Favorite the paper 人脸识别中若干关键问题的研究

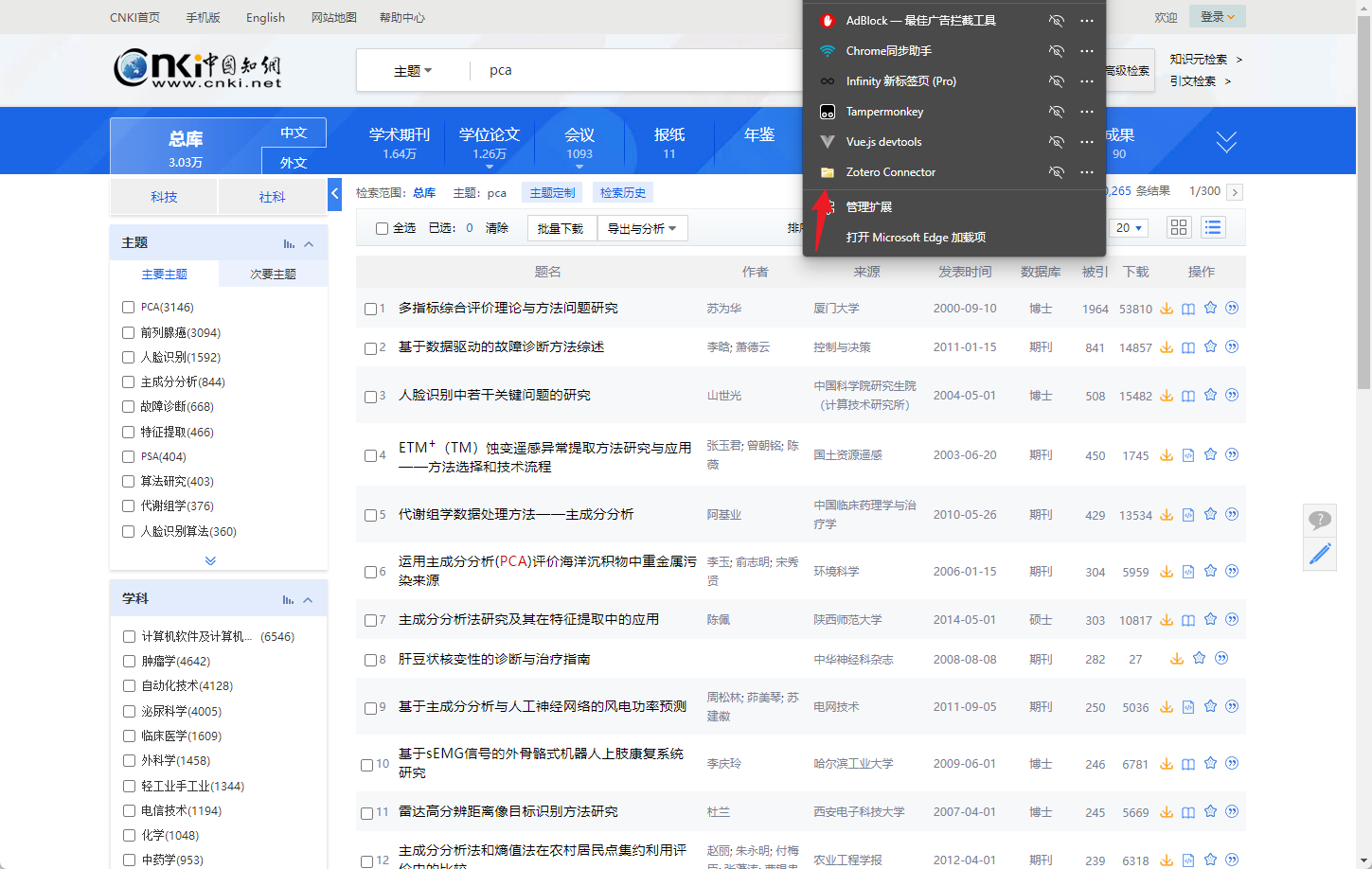pyautogui.click(x=1210, y=395)
